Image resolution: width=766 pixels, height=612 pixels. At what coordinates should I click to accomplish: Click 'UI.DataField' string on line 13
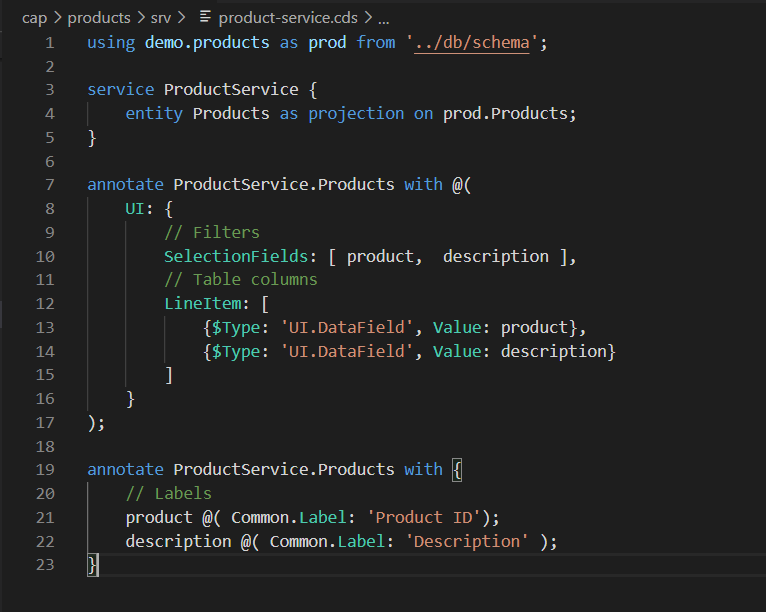[346, 327]
